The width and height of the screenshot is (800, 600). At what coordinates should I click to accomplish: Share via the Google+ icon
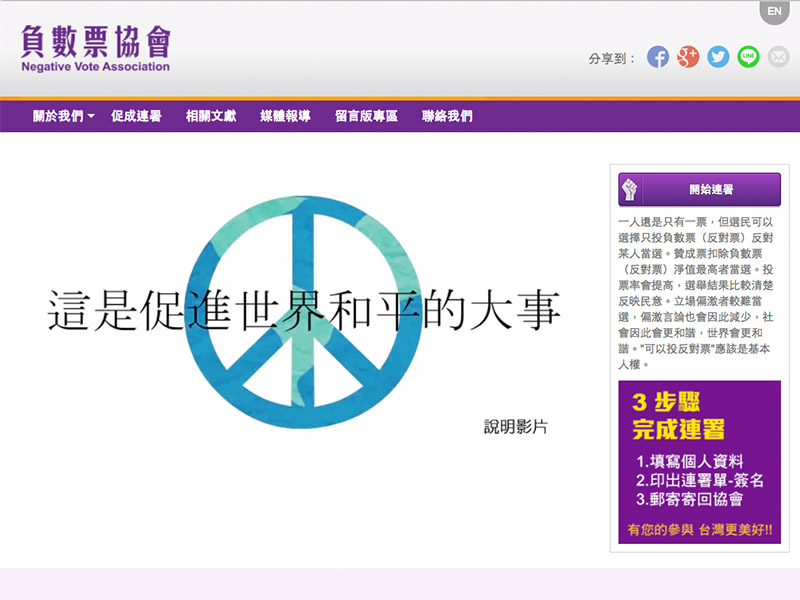coord(687,58)
